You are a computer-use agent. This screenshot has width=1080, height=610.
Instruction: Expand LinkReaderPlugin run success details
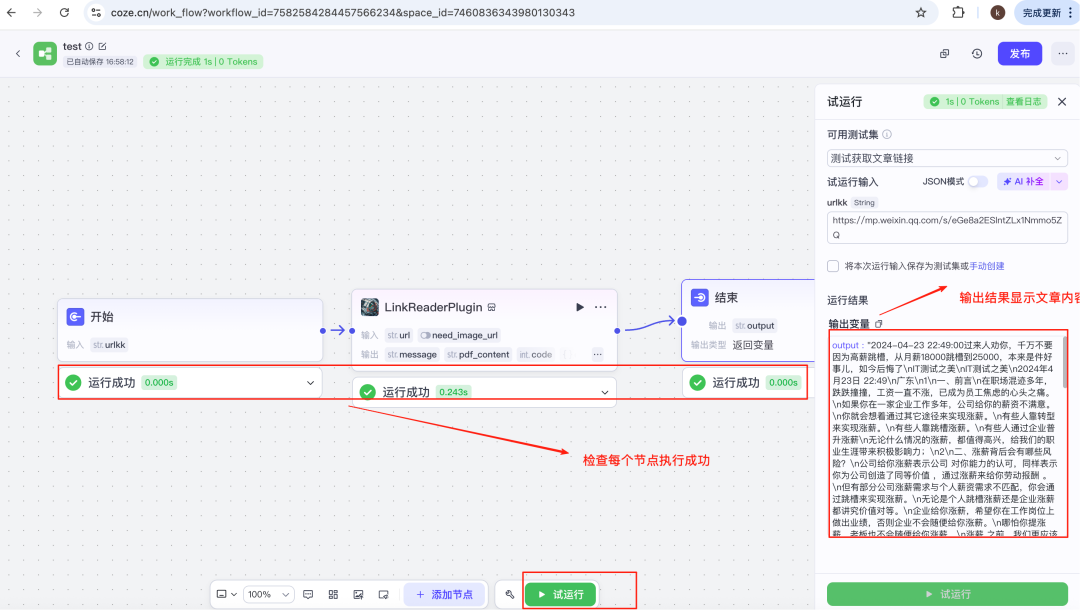pos(605,392)
